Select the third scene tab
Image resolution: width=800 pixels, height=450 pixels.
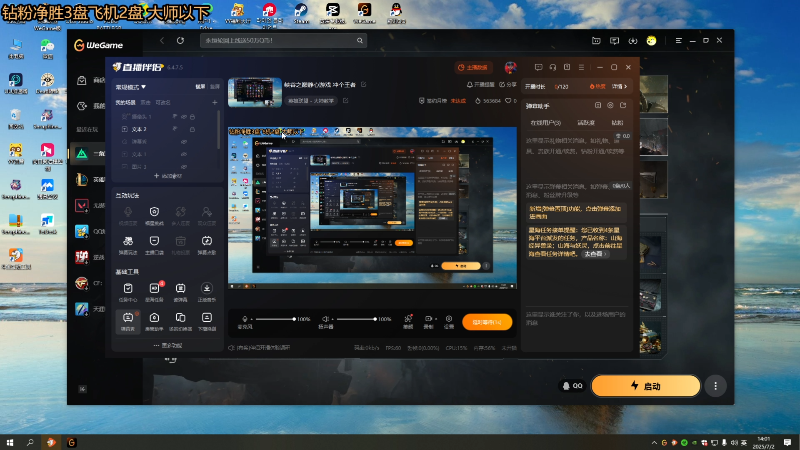(163, 103)
